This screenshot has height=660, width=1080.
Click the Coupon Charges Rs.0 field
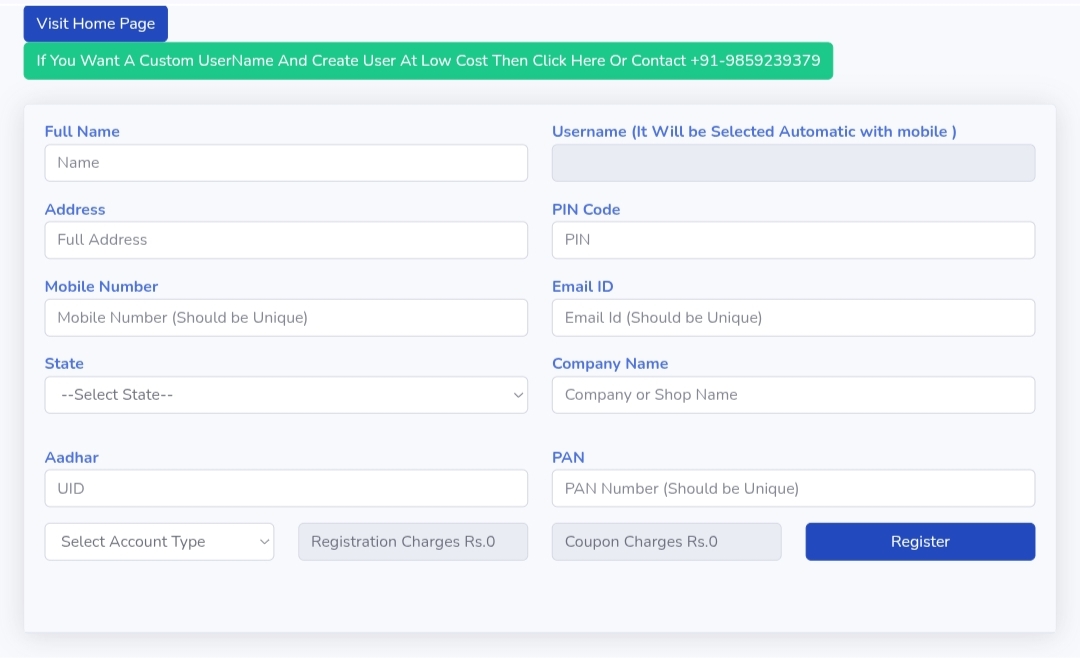coord(666,542)
